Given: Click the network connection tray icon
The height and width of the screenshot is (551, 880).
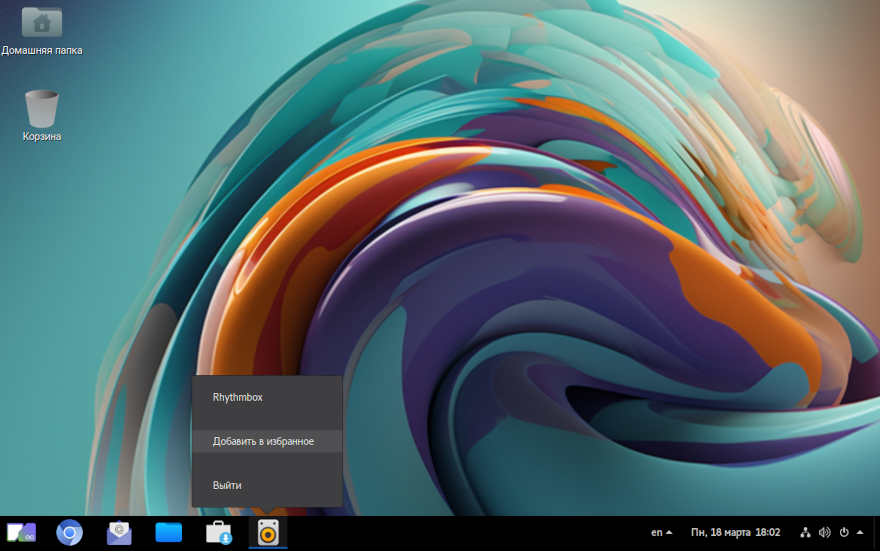Looking at the screenshot, I should [805, 533].
